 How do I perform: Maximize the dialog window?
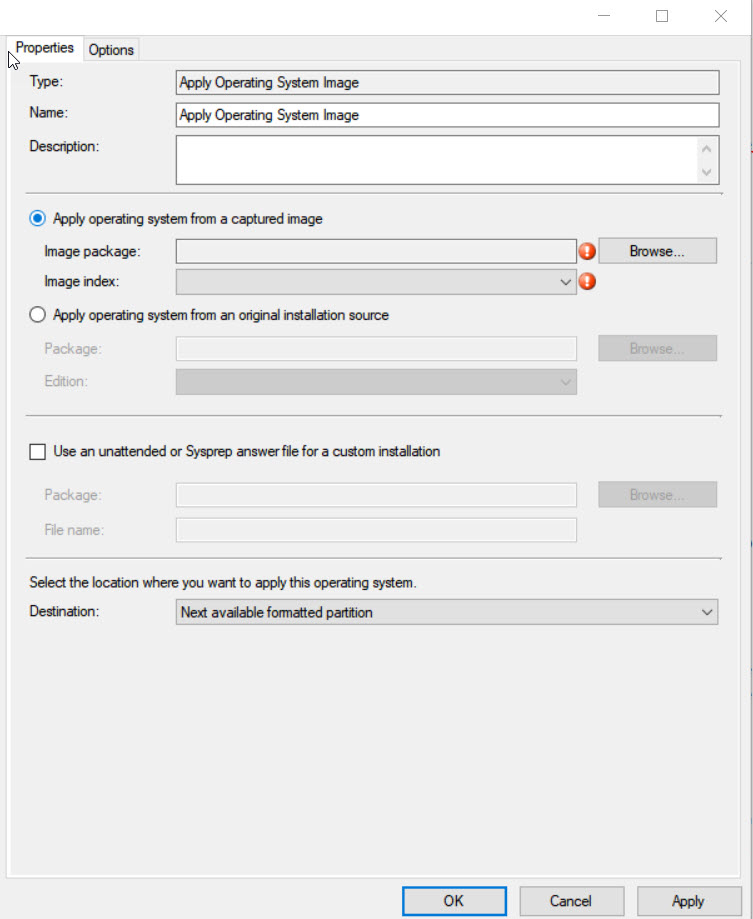662,16
